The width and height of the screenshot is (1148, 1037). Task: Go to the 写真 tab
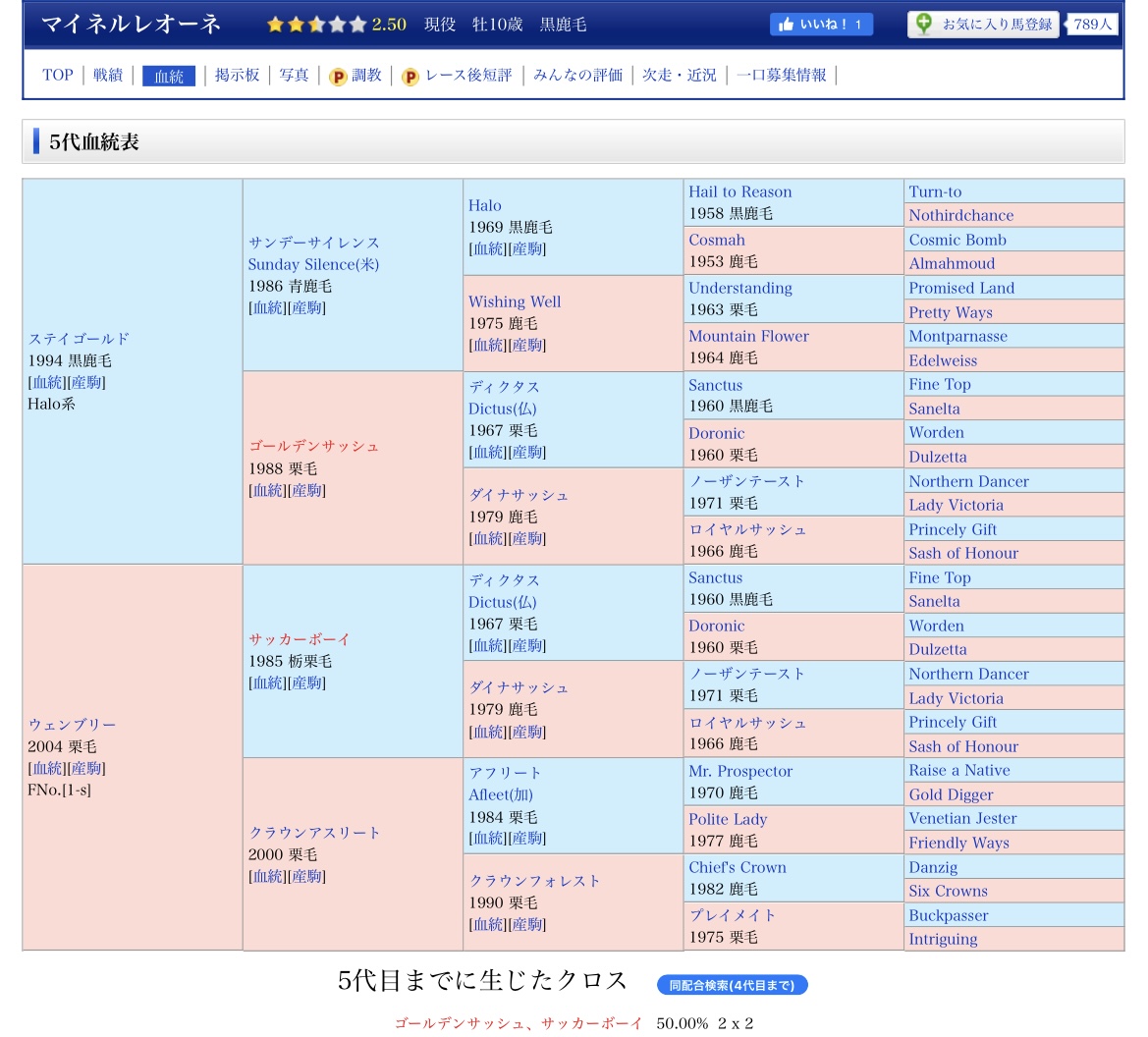(x=294, y=75)
